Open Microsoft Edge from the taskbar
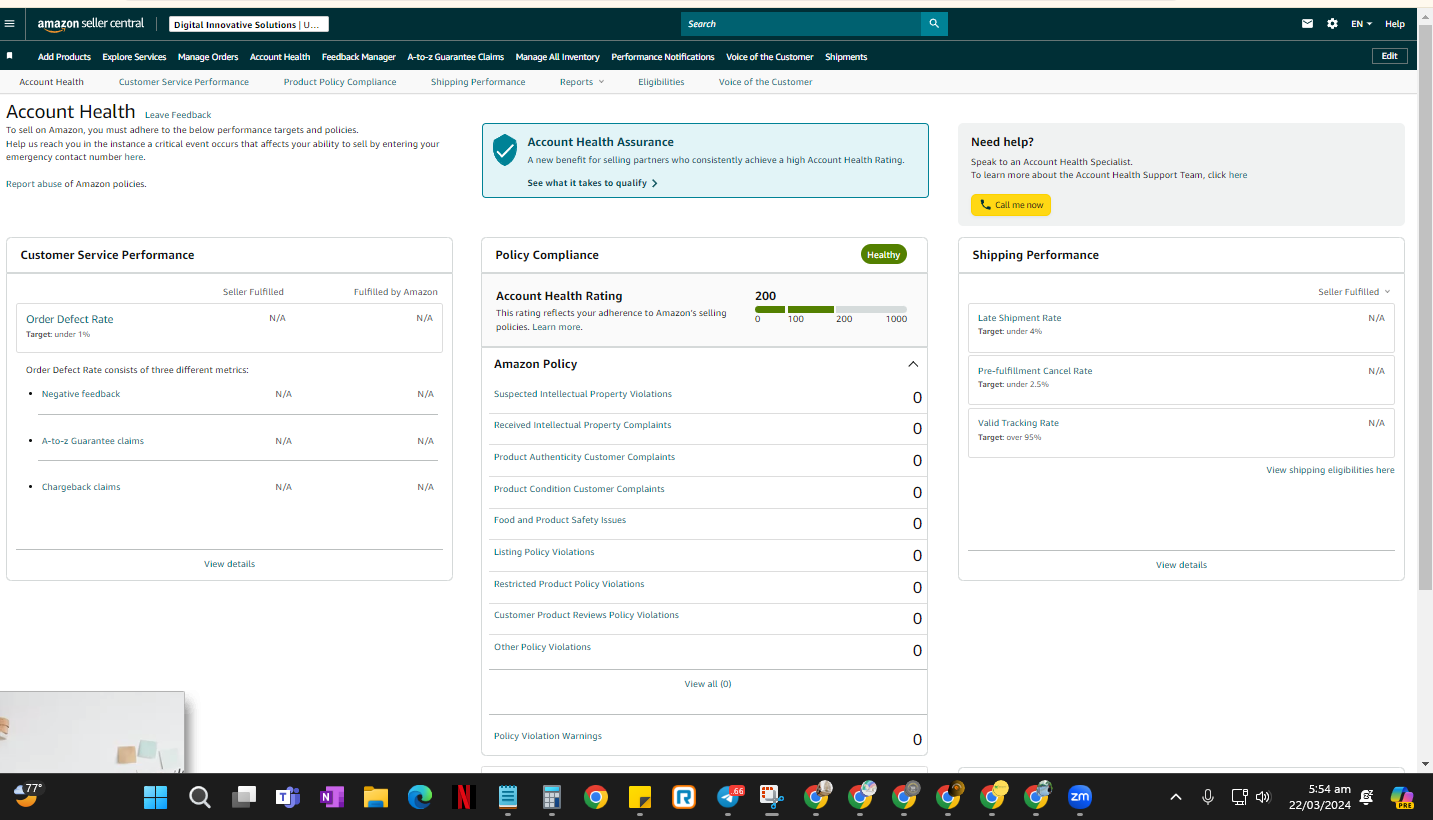This screenshot has width=1433, height=820. point(420,797)
